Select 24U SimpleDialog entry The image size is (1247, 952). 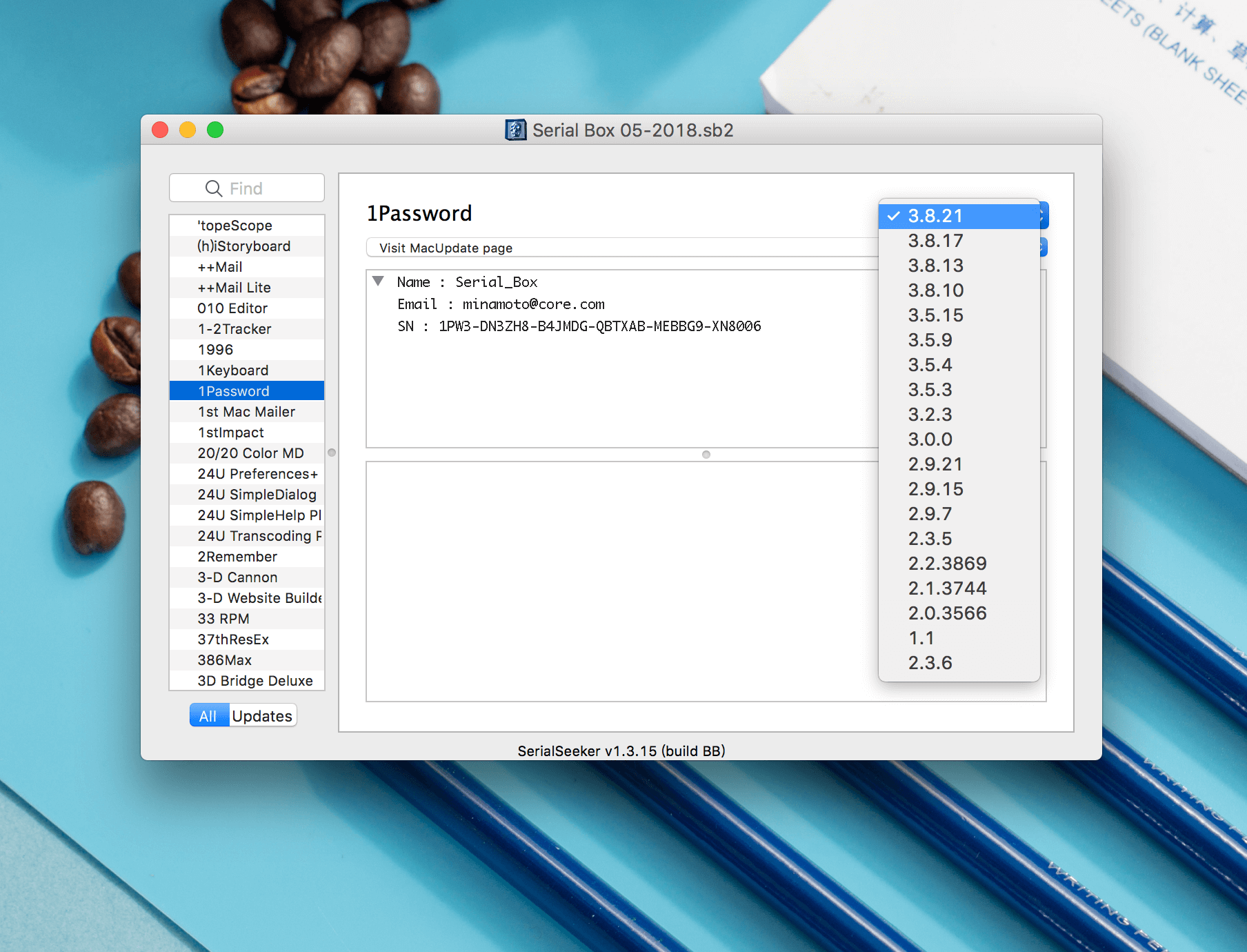(247, 495)
